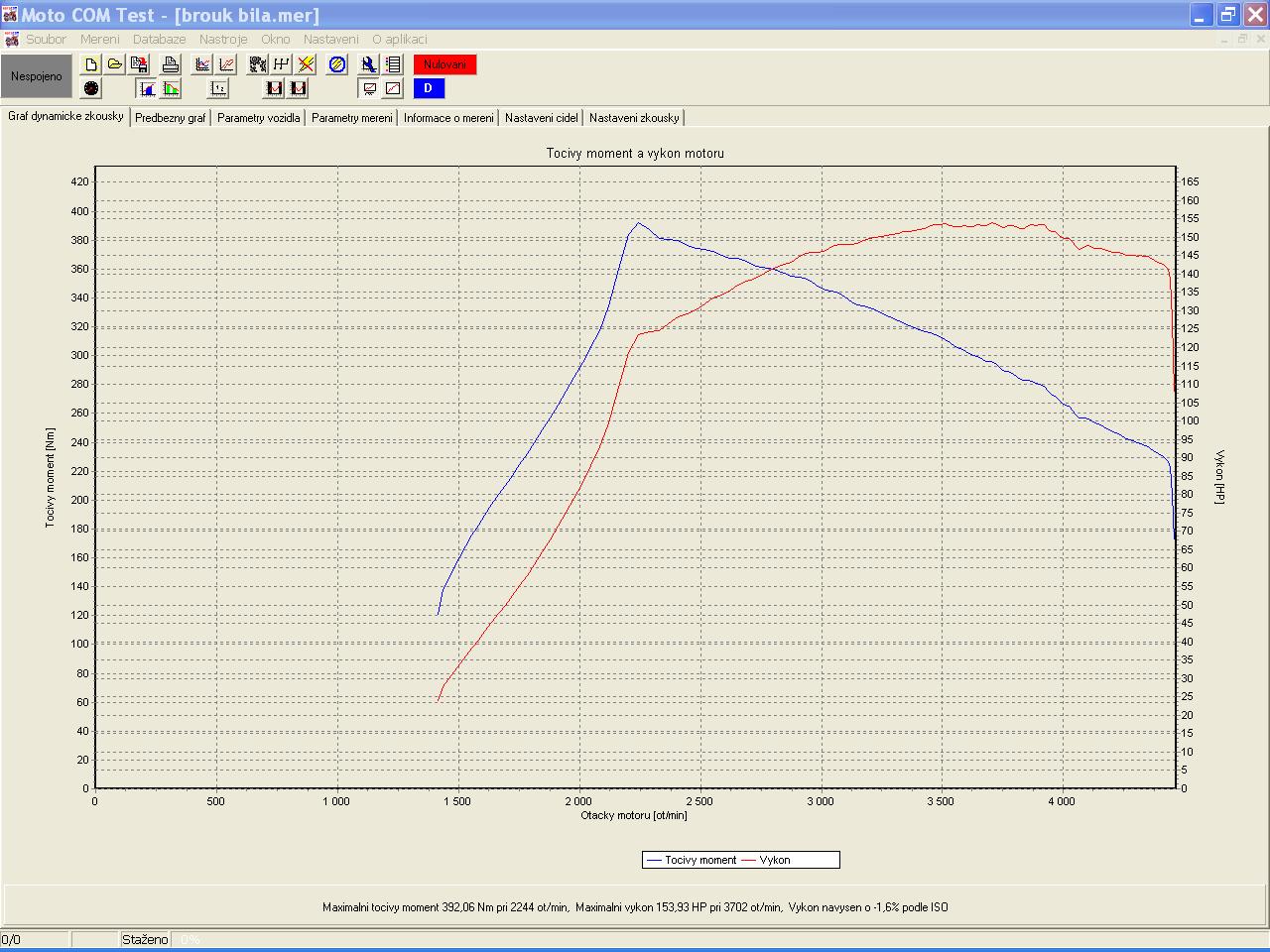Print the graph via the printer icon
Screen dimensions: 1270x952
coord(171,64)
